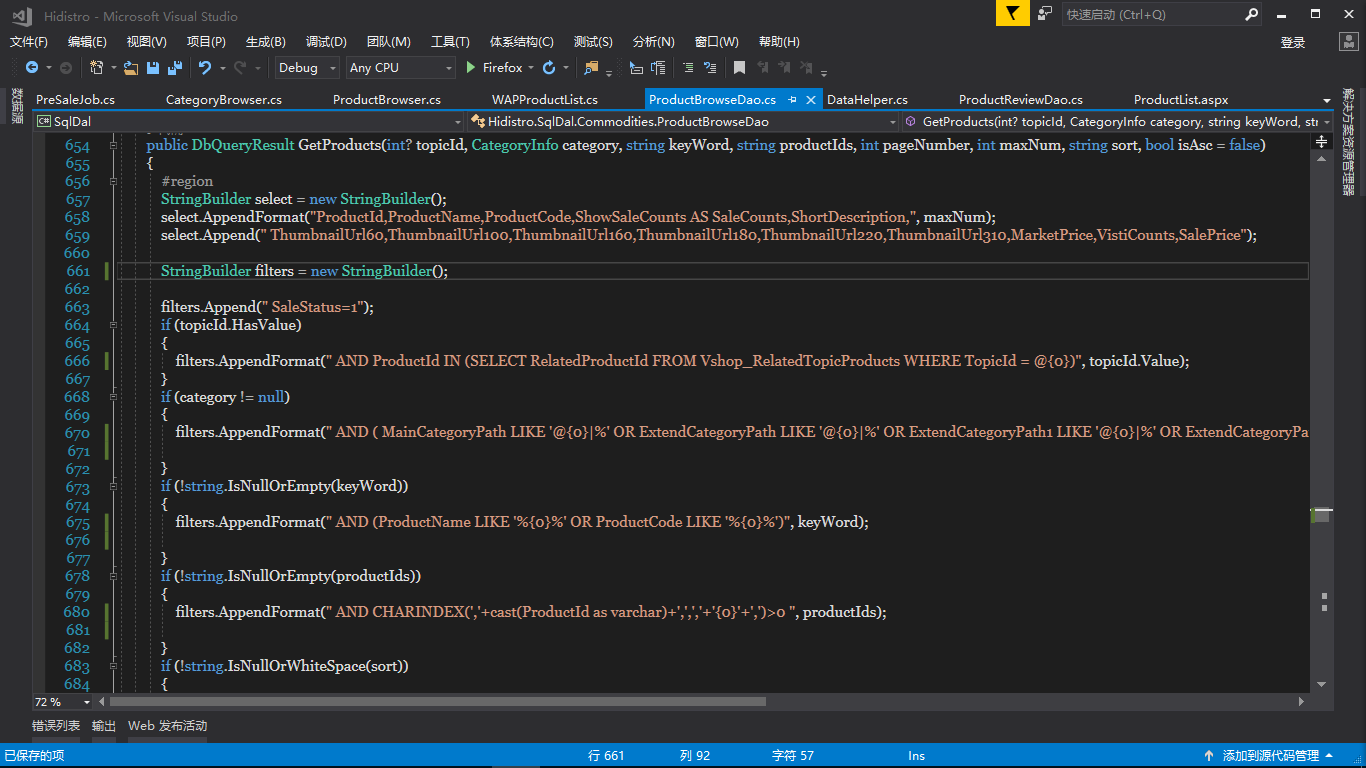Click the 登录 sign-in link
This screenshot has height=768, width=1366.
tap(1293, 42)
